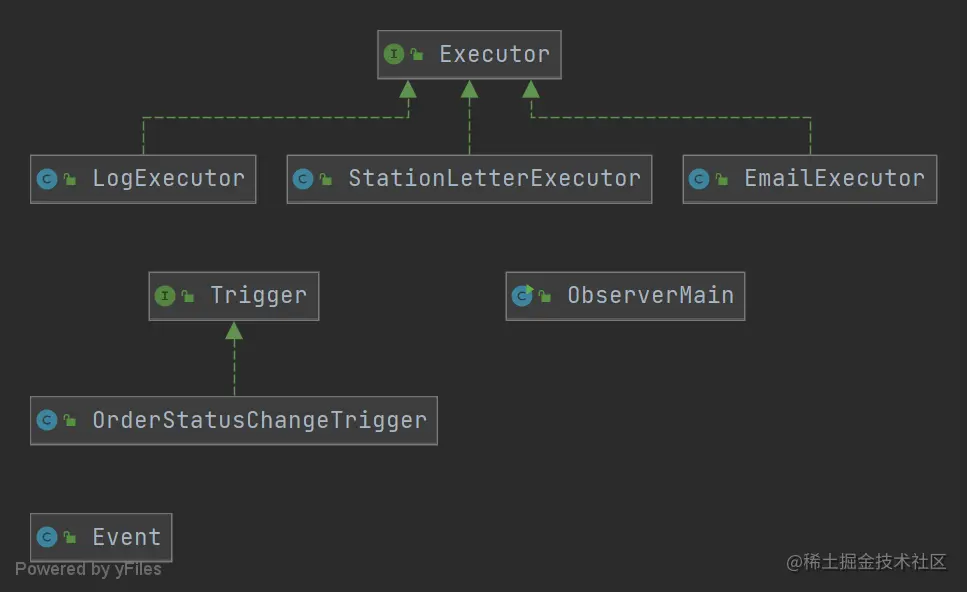Click the EmailExecutor class icon
Image resolution: width=967 pixels, height=592 pixels.
pyautogui.click(x=699, y=179)
